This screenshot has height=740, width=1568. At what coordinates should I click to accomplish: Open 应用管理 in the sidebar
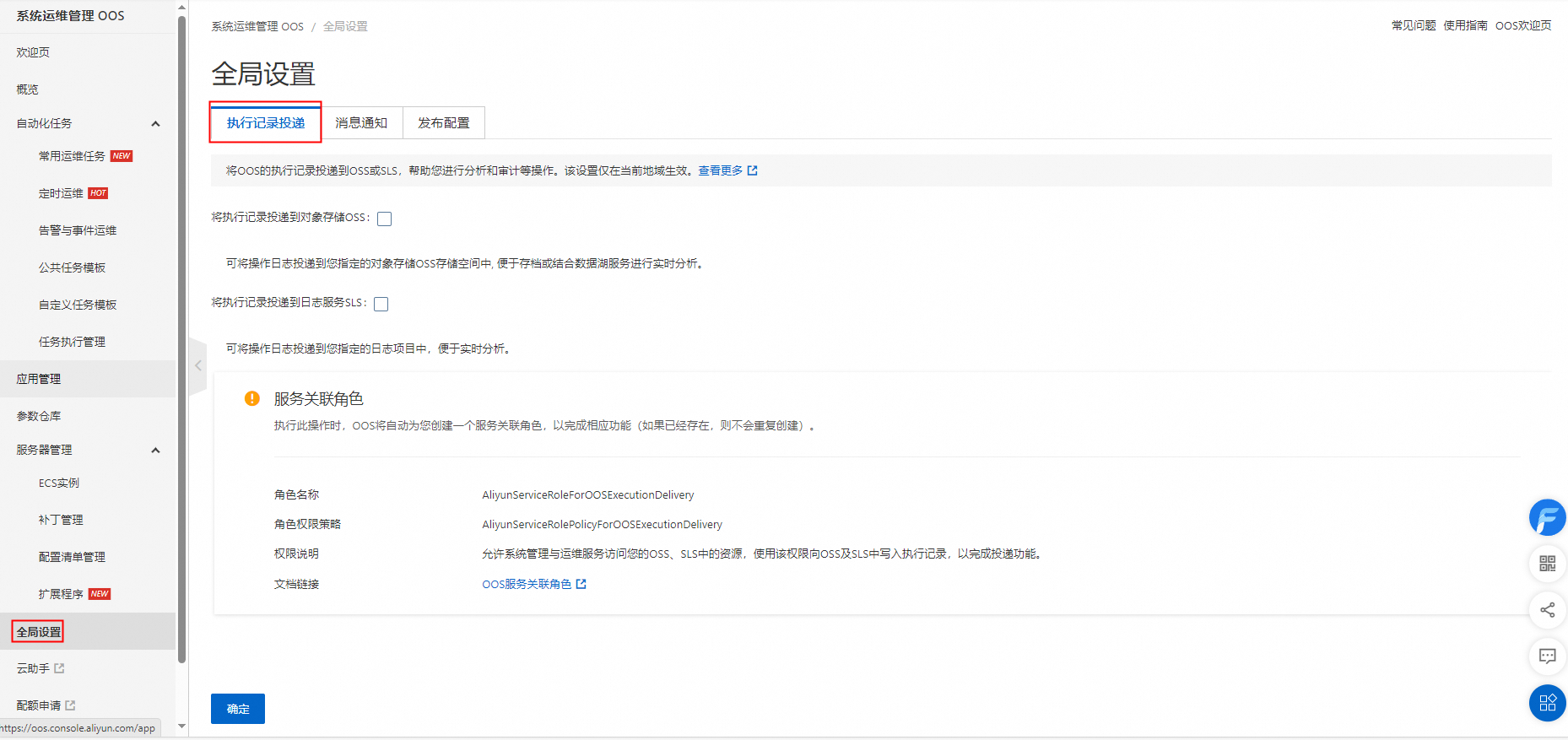point(39,379)
